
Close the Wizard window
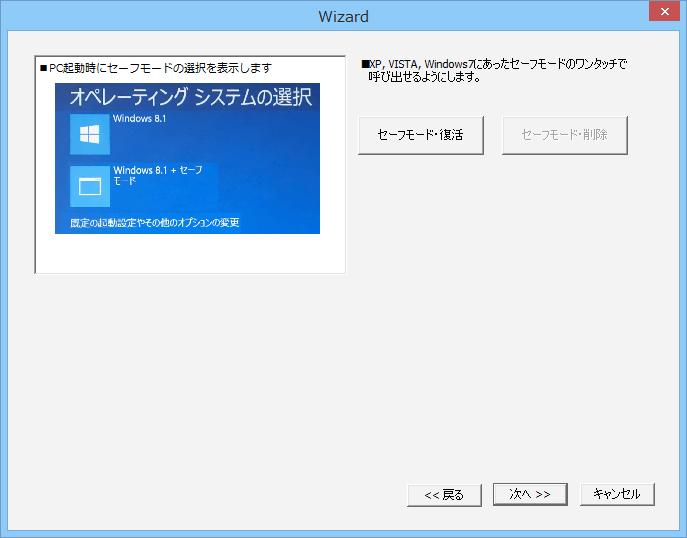point(664,11)
